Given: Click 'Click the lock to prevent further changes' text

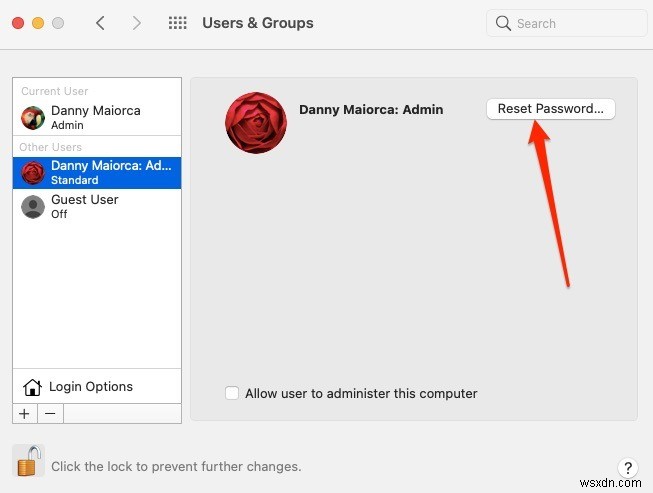Looking at the screenshot, I should (x=176, y=466).
